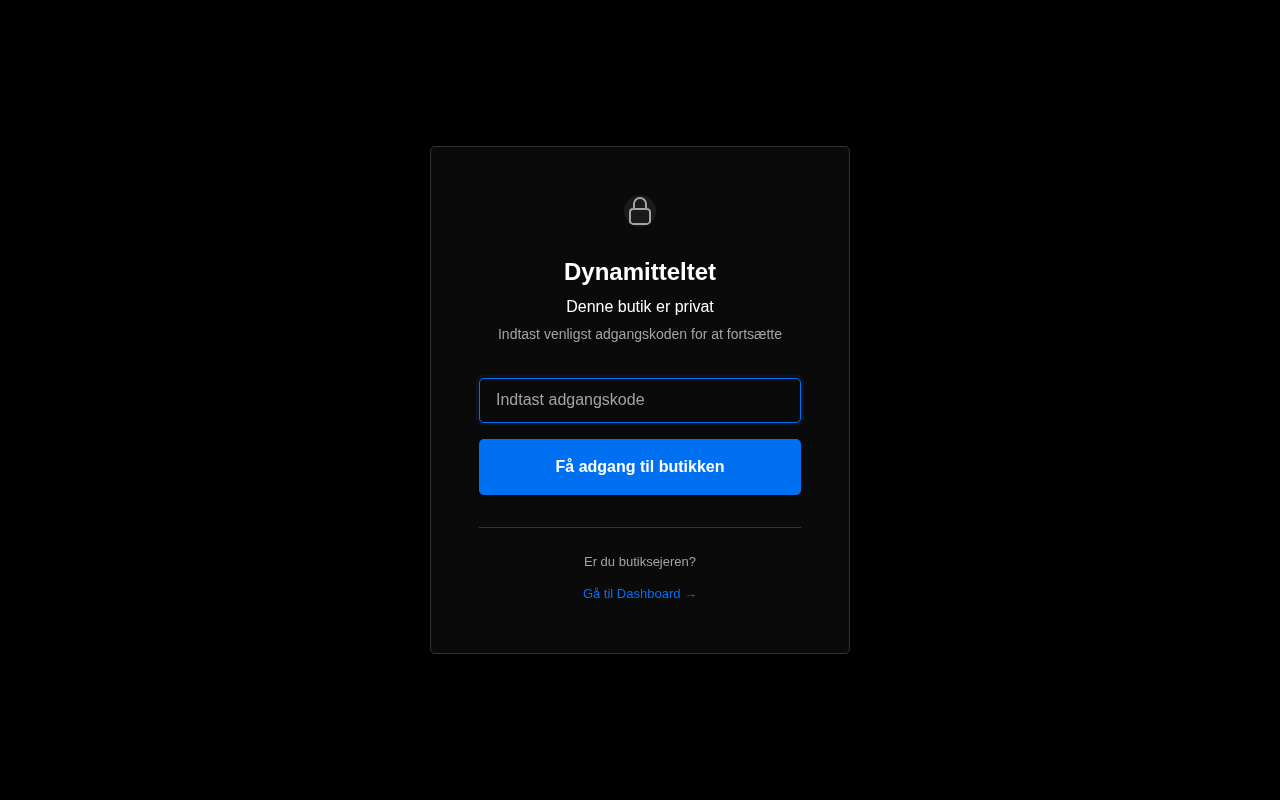Click the private store lock icon
Image resolution: width=1280 pixels, height=800 pixels.
pos(640,211)
